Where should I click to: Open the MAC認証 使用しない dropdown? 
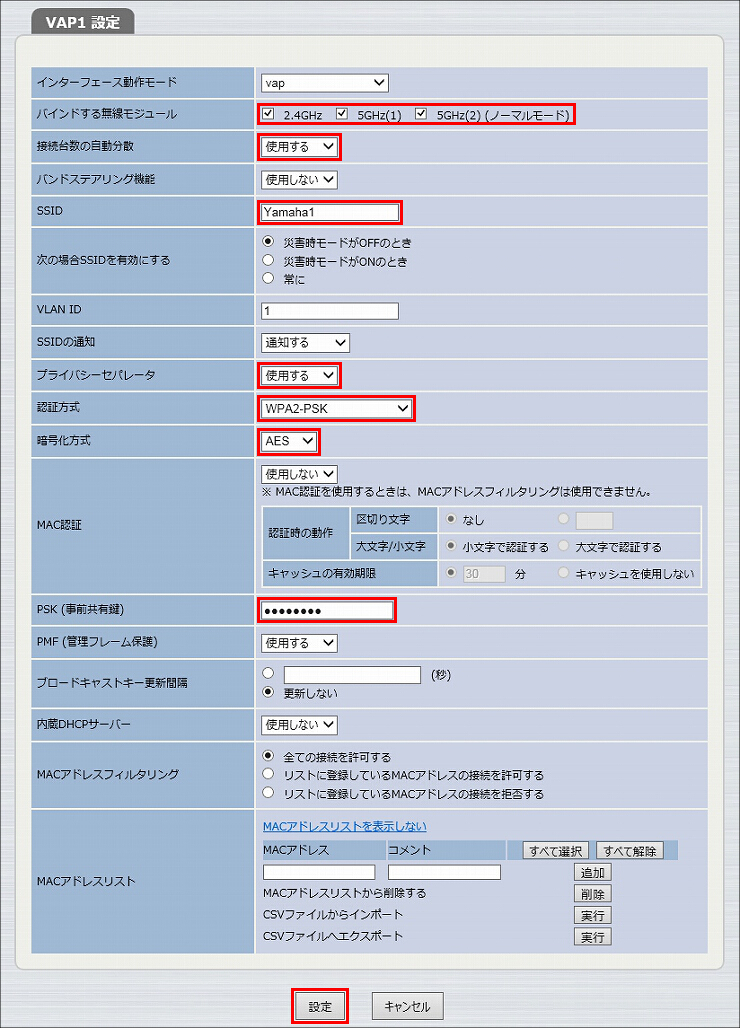tap(299, 473)
